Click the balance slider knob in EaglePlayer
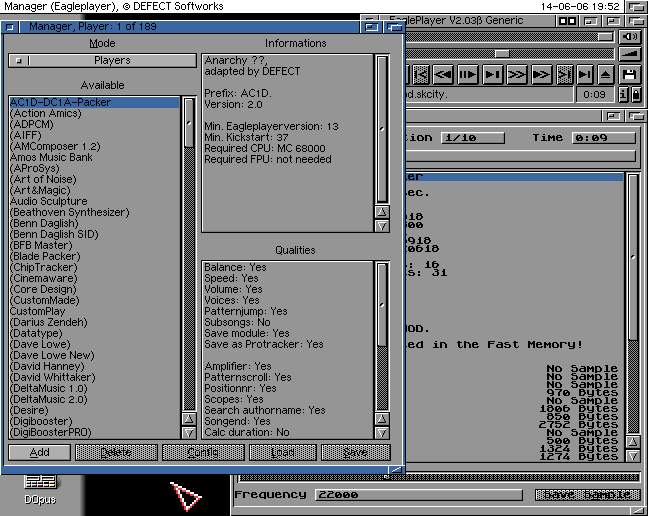 click(x=502, y=54)
